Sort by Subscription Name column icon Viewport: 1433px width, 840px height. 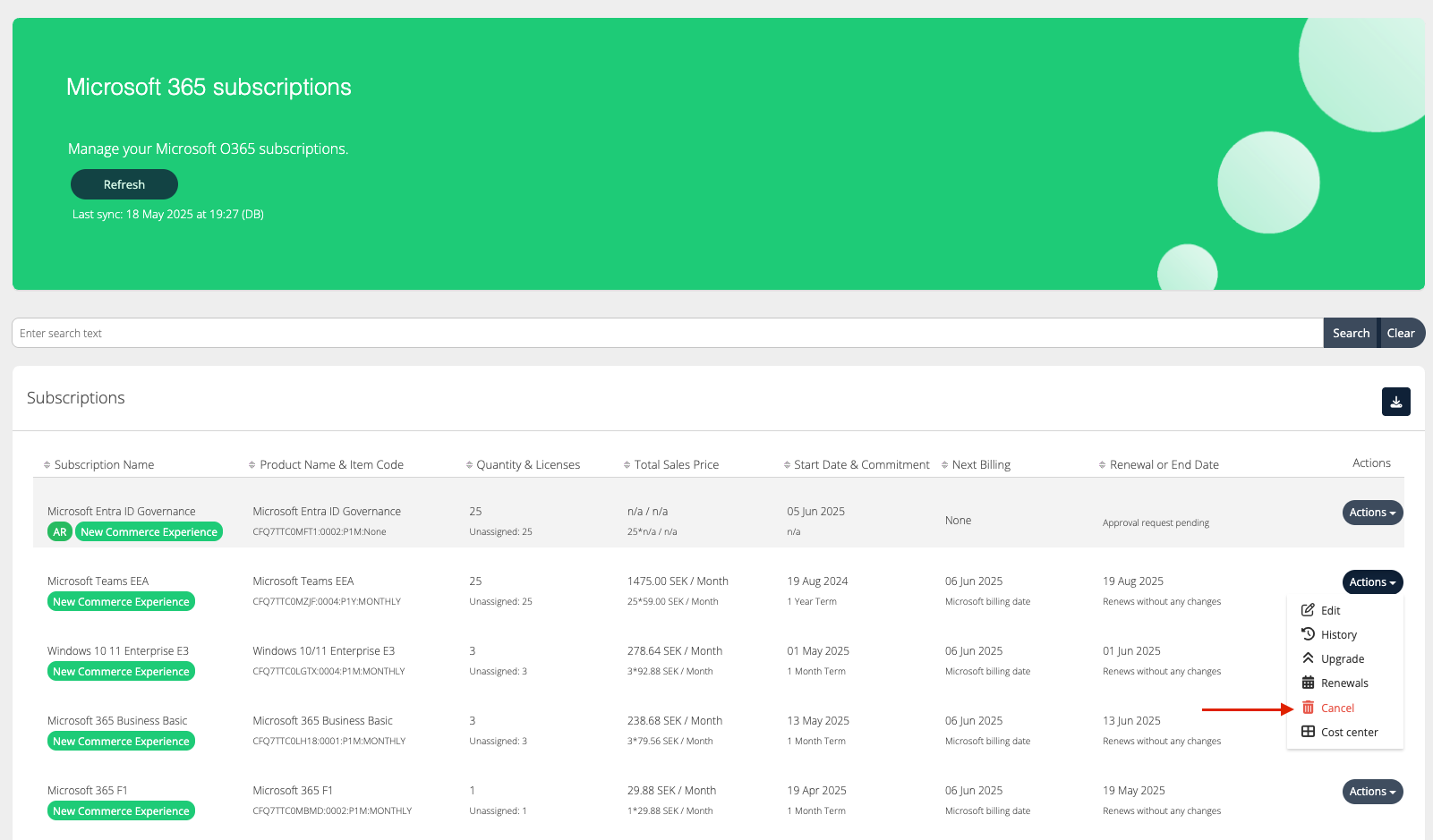pyautogui.click(x=47, y=465)
